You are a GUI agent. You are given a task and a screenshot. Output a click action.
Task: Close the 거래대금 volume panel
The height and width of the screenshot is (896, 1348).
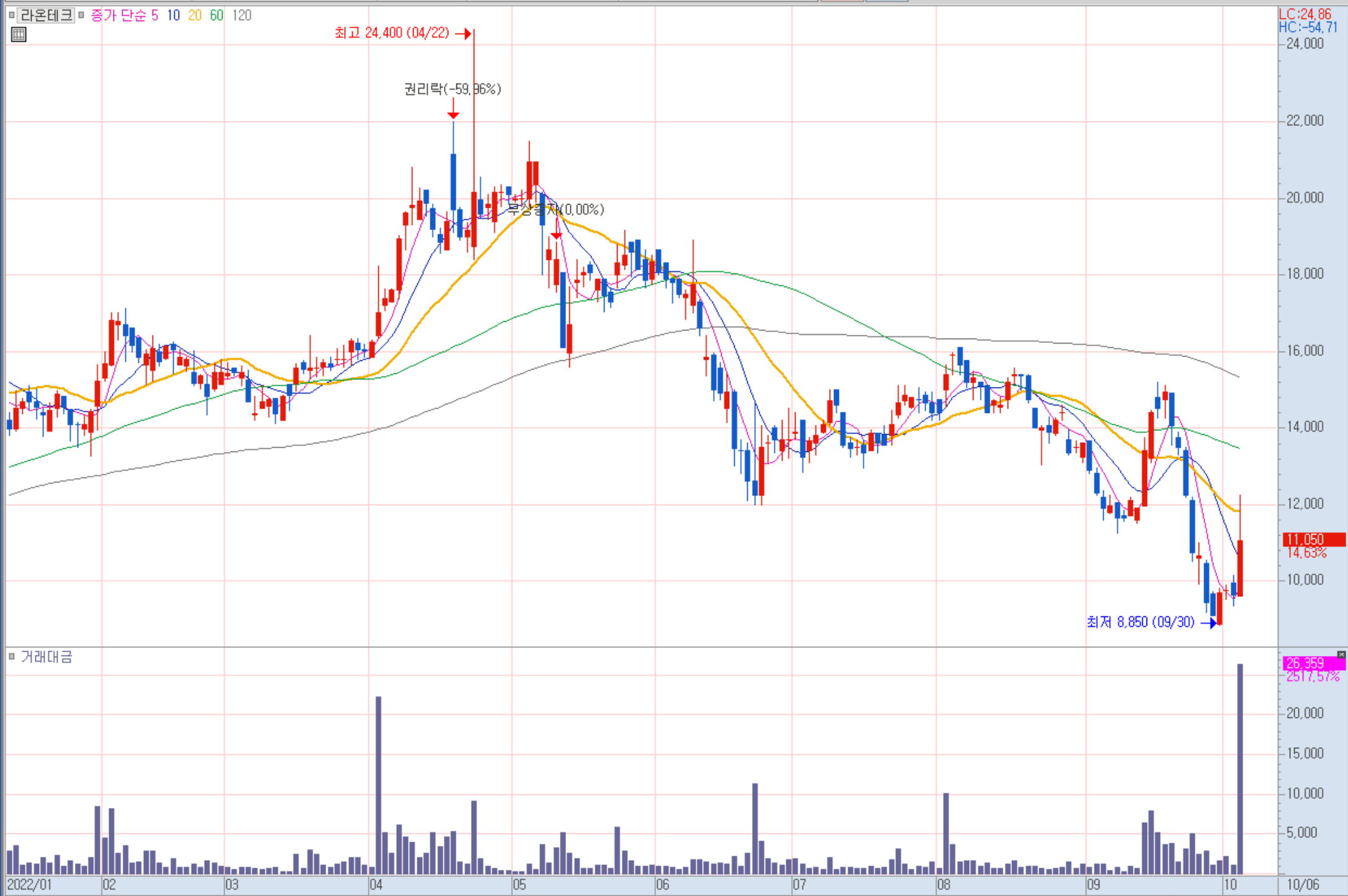(1341, 654)
